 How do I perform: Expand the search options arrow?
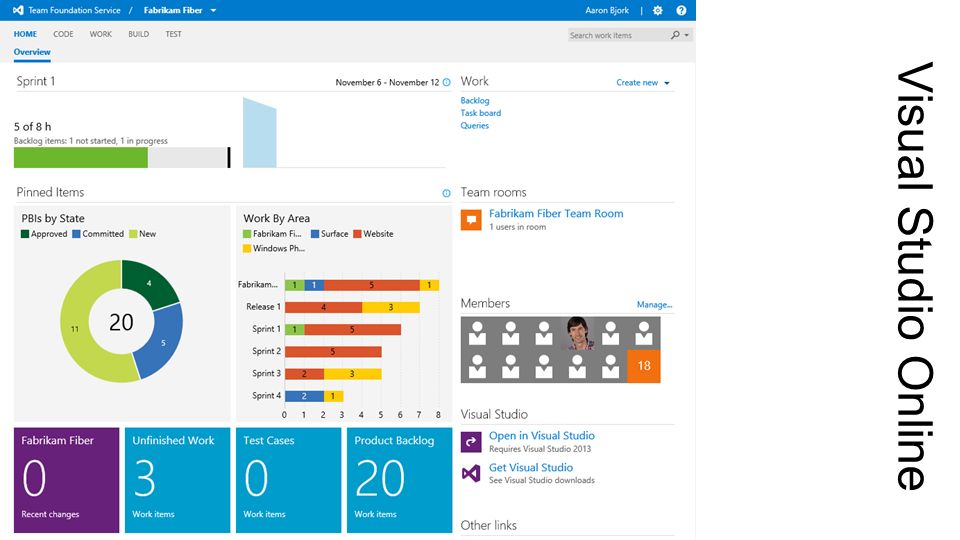(x=686, y=35)
